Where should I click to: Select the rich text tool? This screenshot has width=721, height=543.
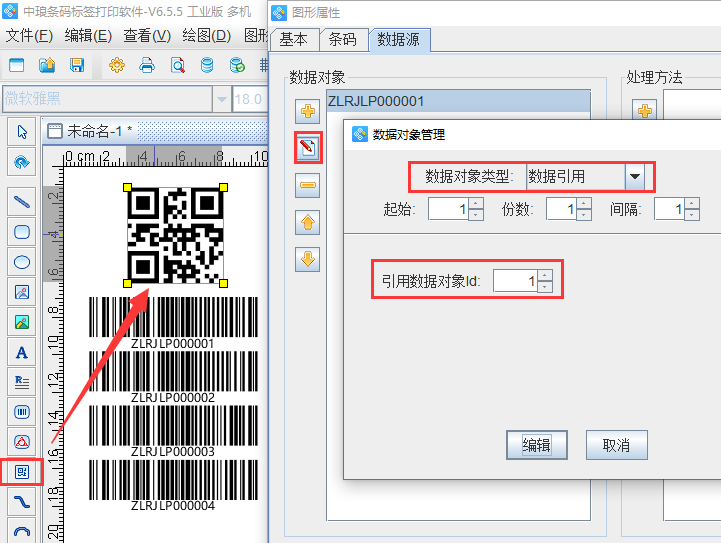[x=22, y=382]
